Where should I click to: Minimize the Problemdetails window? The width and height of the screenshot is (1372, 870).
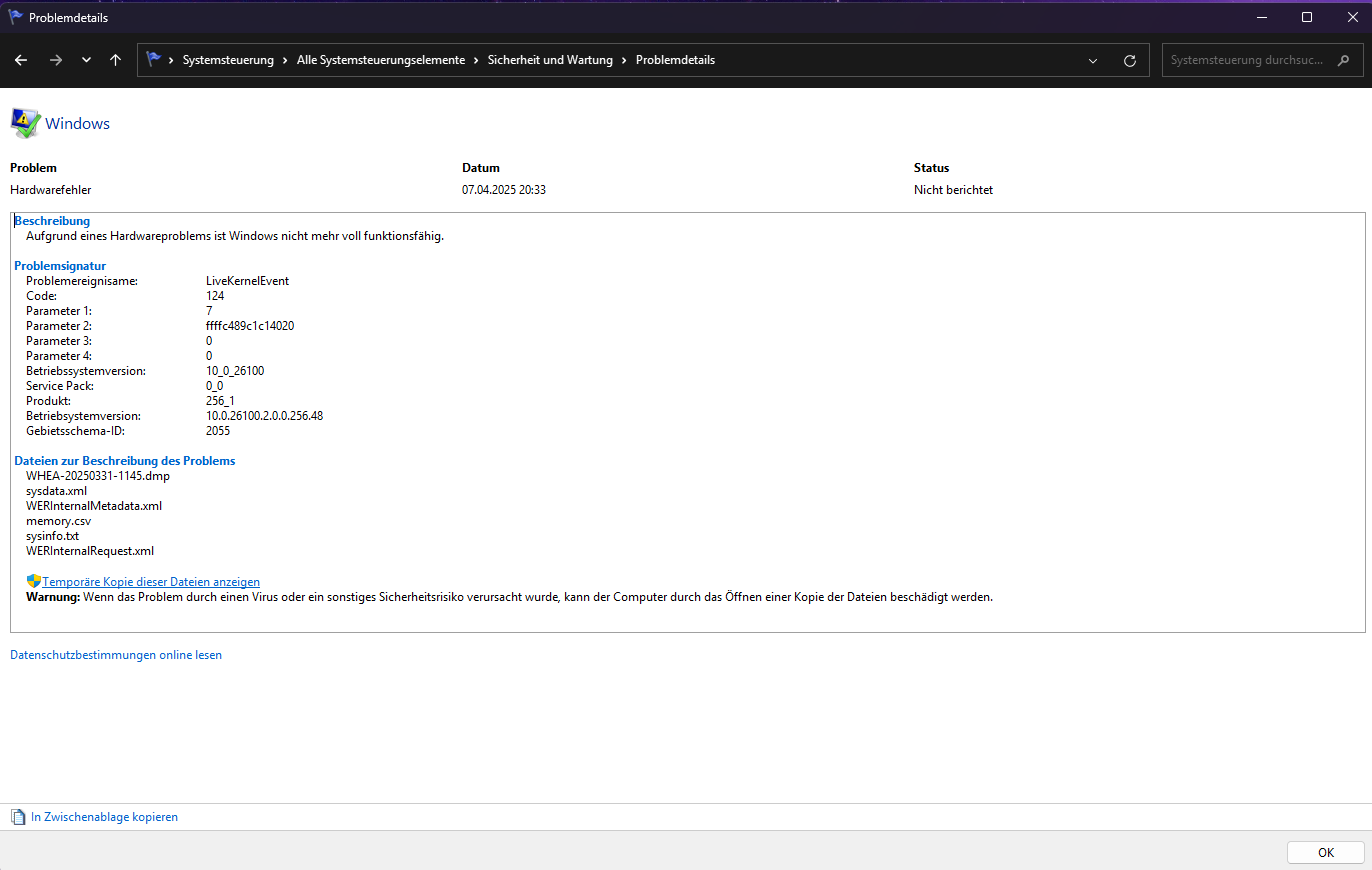[1261, 17]
